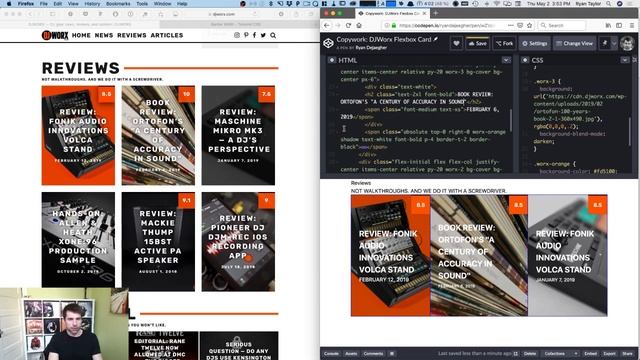Viewport: 640px width, 360px height.
Task: Go to HOME on the DJWorx navigation
Action: (x=81, y=36)
